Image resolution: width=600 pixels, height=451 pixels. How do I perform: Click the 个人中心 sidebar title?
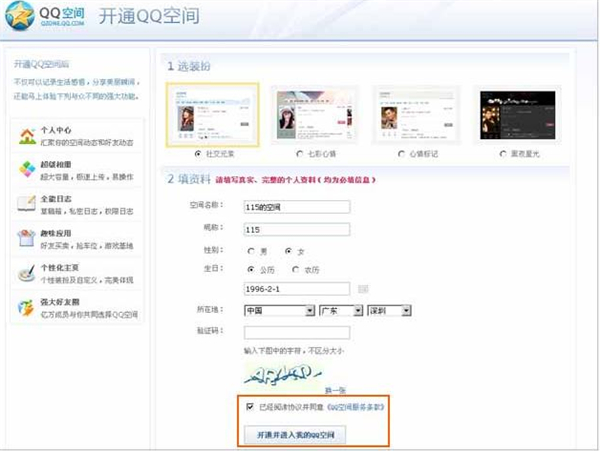coord(56,130)
